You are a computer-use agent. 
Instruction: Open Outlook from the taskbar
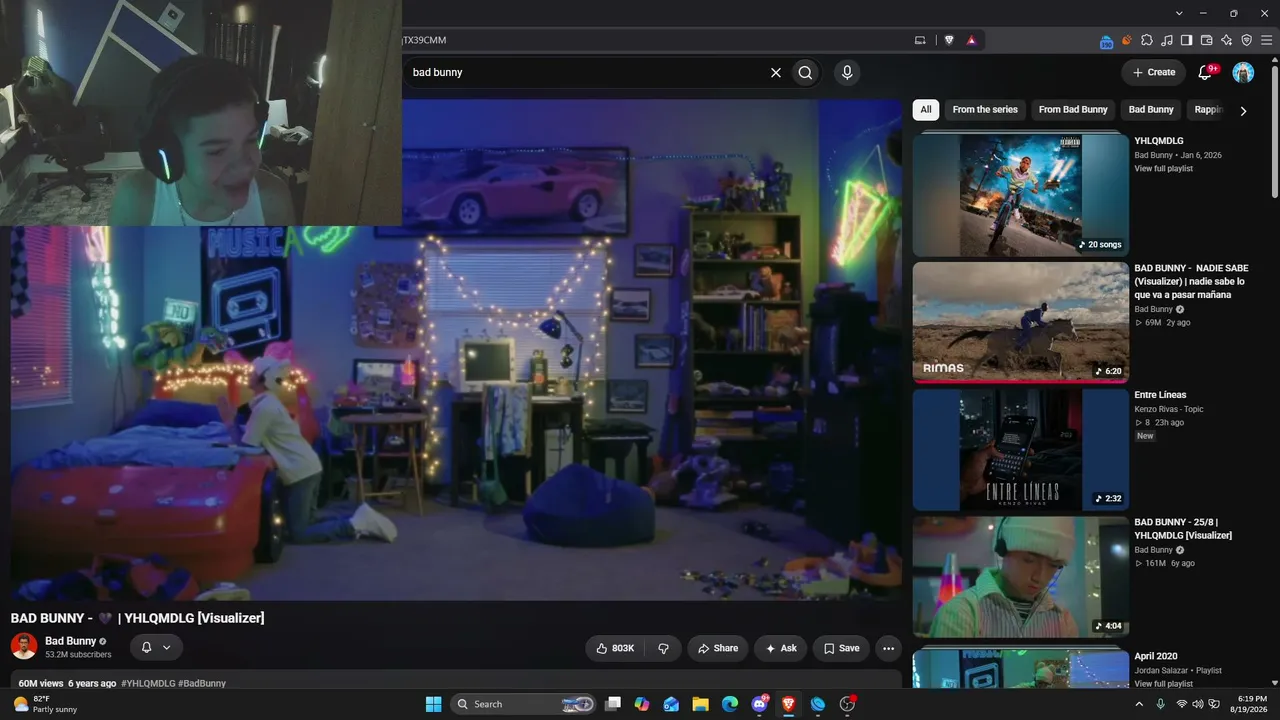point(671,704)
